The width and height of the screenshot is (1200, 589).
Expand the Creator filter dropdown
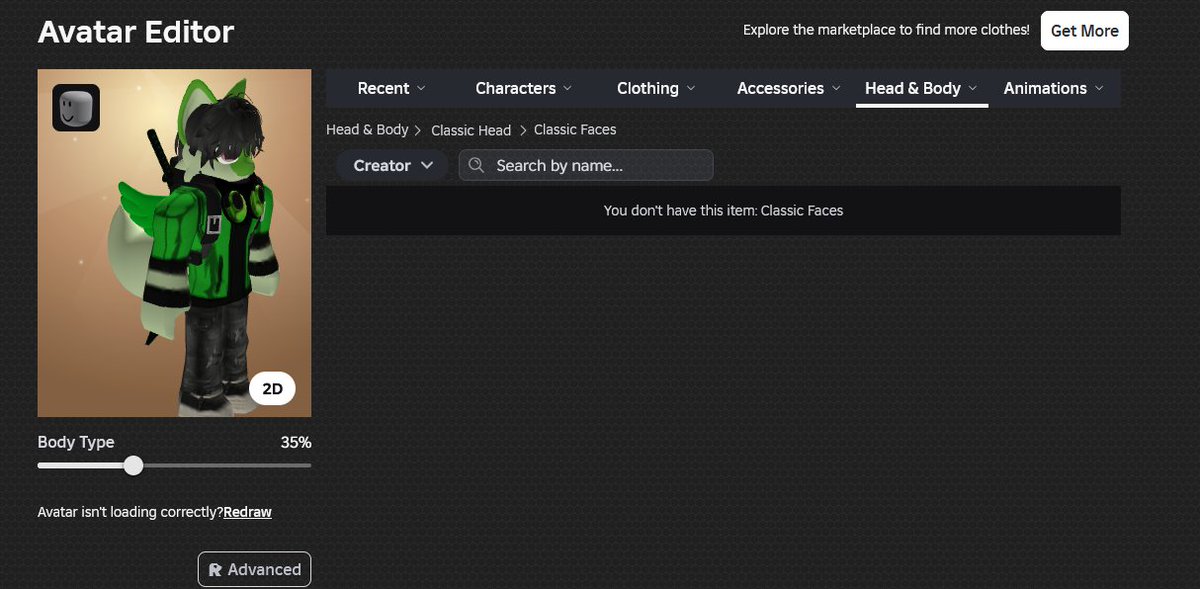point(393,165)
